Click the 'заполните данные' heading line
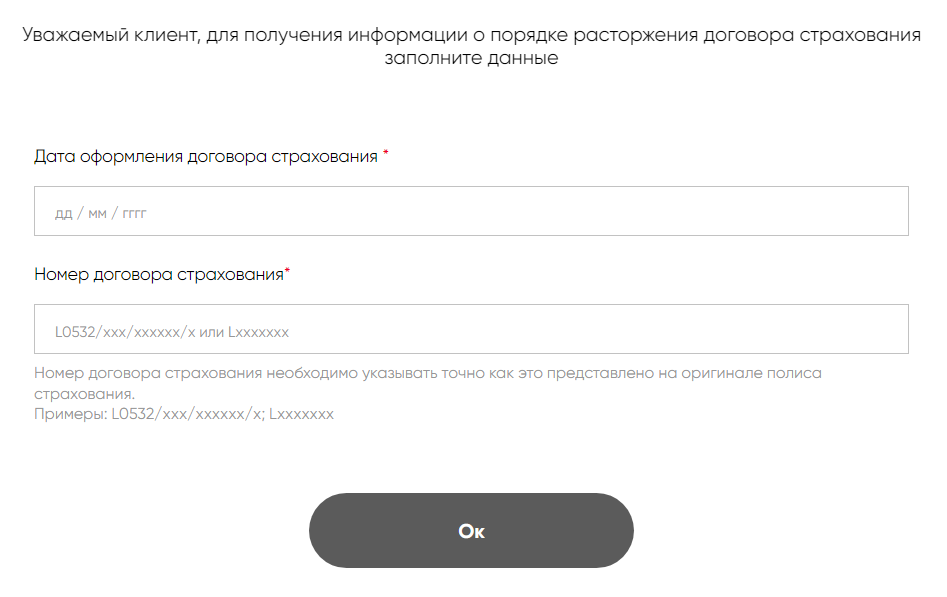The height and width of the screenshot is (597, 947). pos(471,59)
